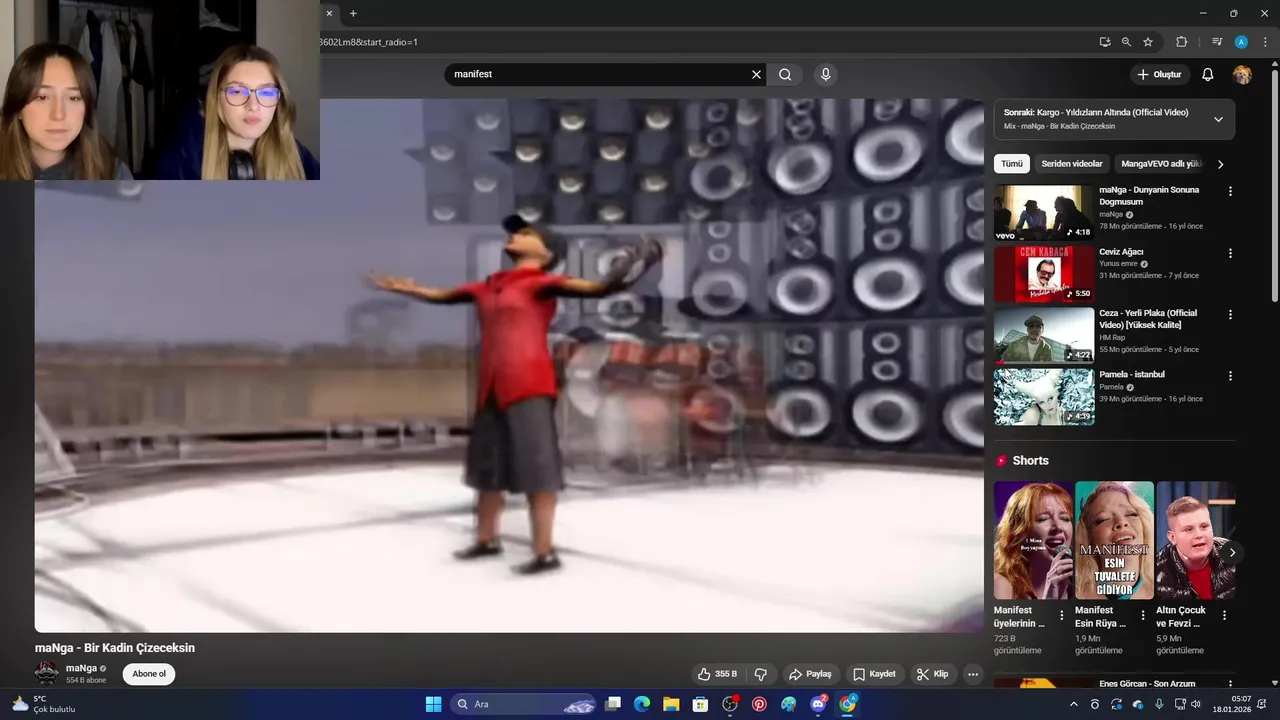Viewport: 1280px width, 720px height.
Task: Open the Chrome profile A avatar
Action: click(1241, 42)
